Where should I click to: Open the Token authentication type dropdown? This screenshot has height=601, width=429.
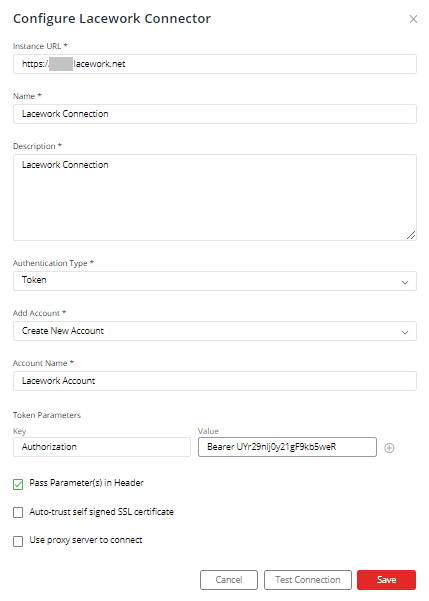[x=215, y=281]
